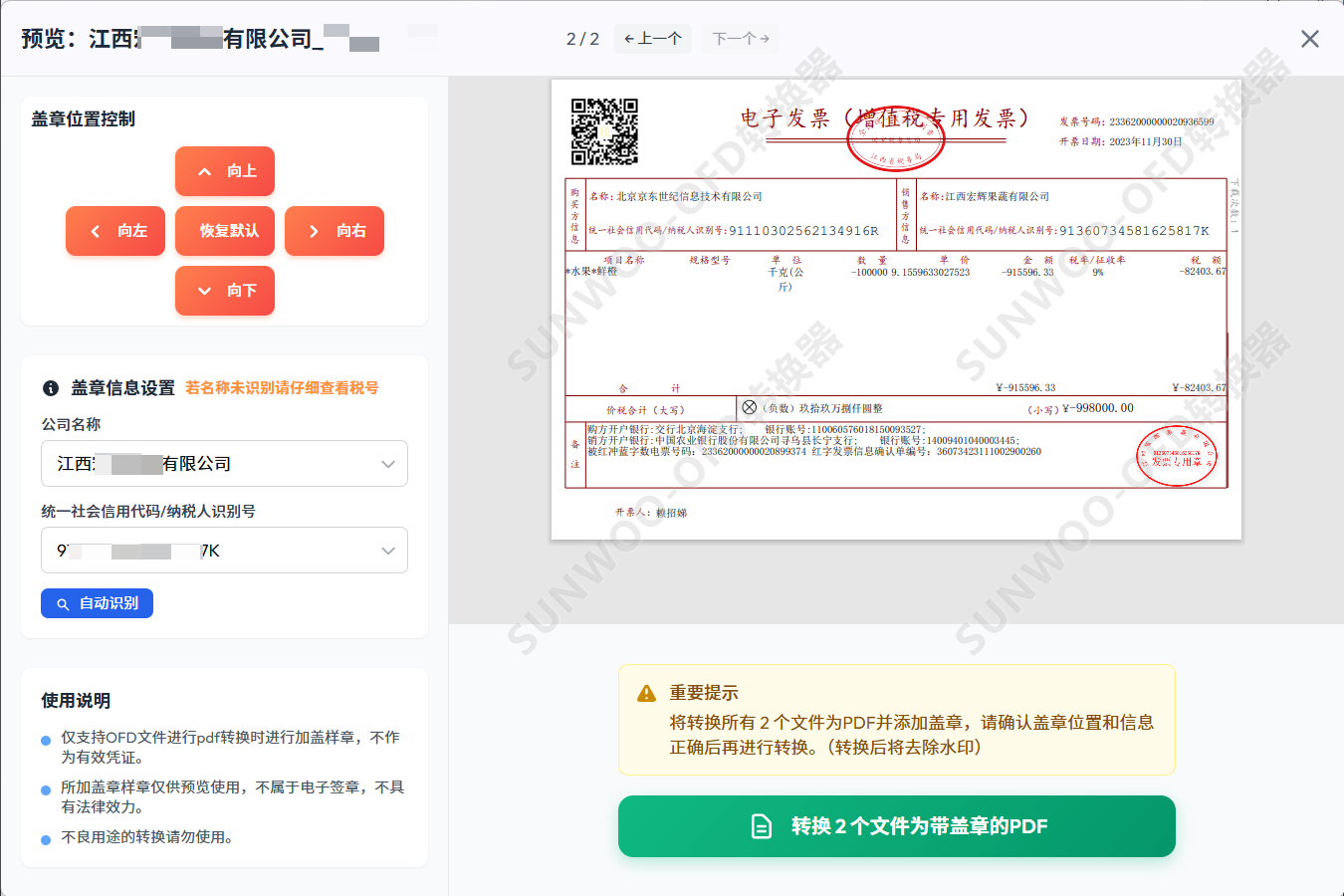Click the 向下 move-stamp-down button
The width and height of the screenshot is (1344, 896).
click(225, 291)
